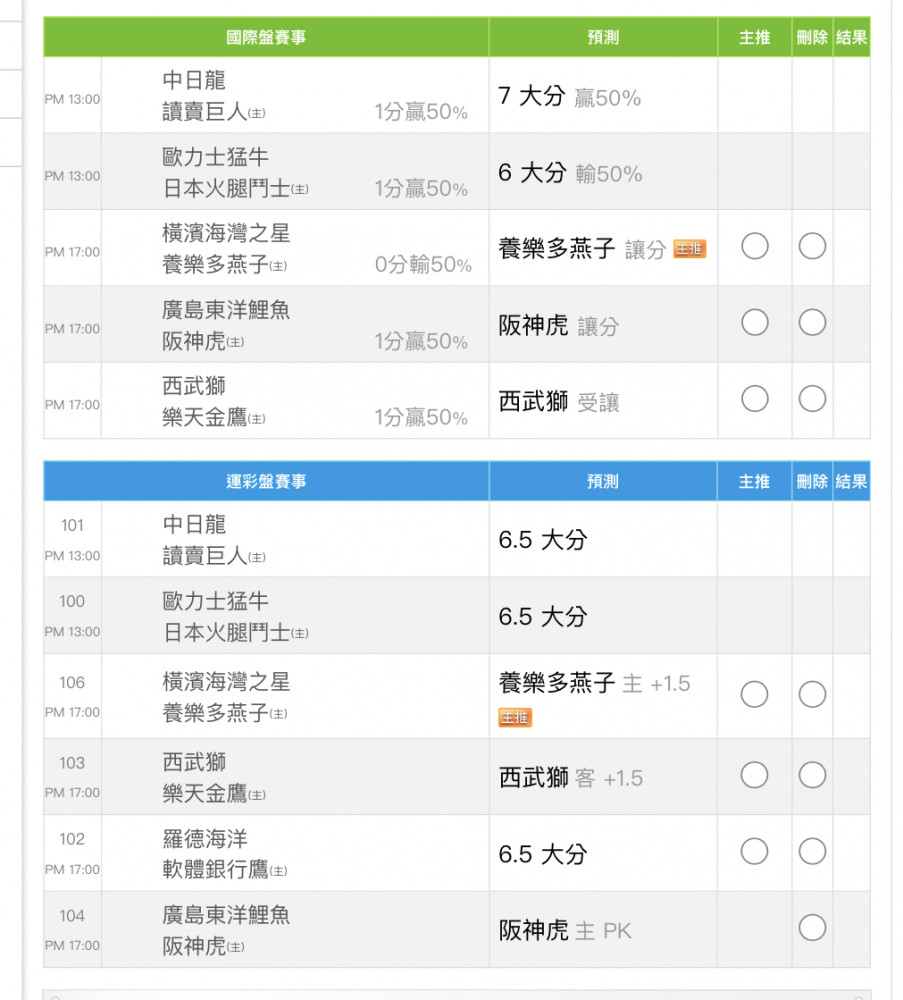Select 刪除 radio for 西武獅 受讓 row
The image size is (903, 1000).
812,399
